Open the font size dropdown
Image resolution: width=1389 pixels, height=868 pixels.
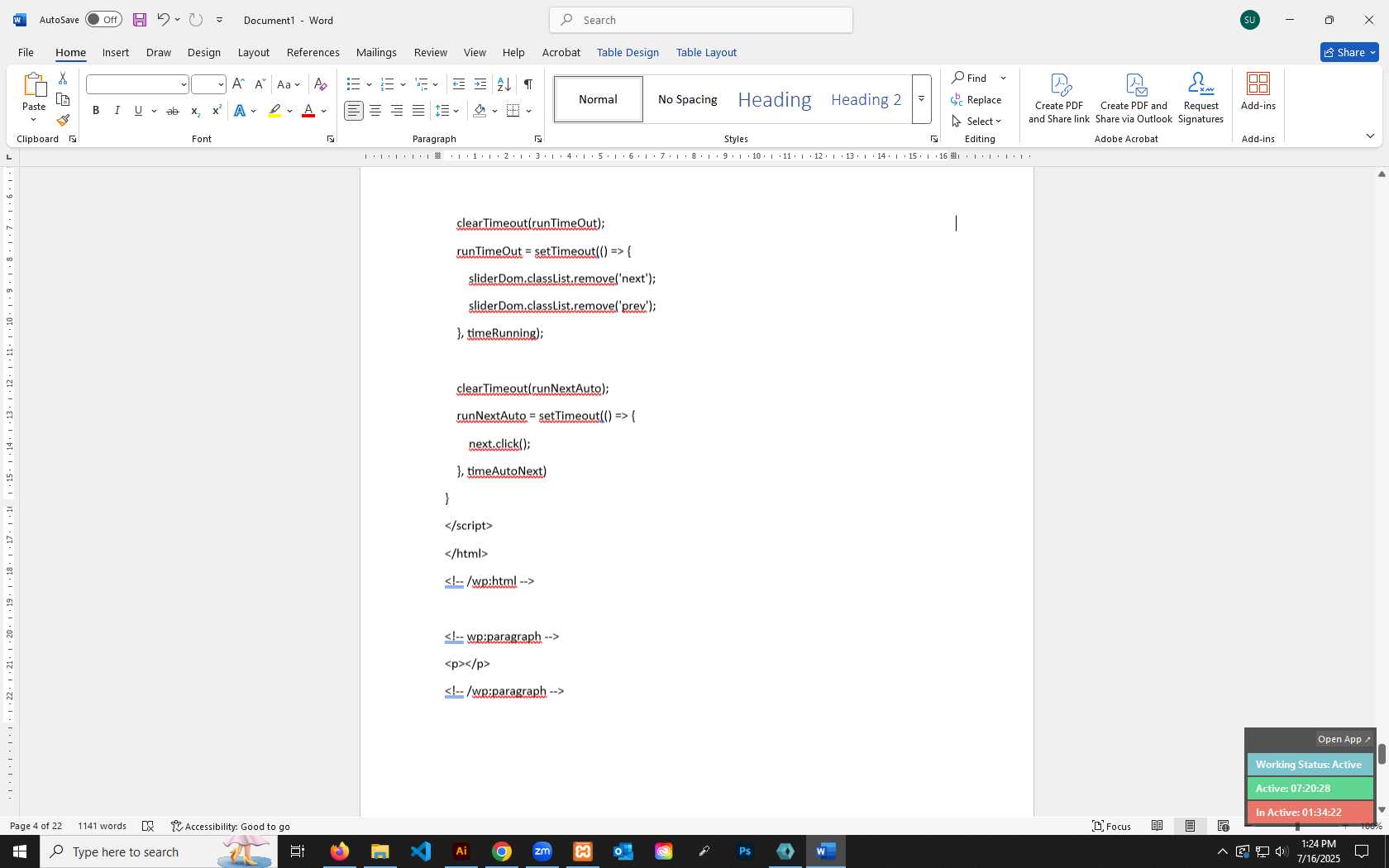click(x=221, y=84)
